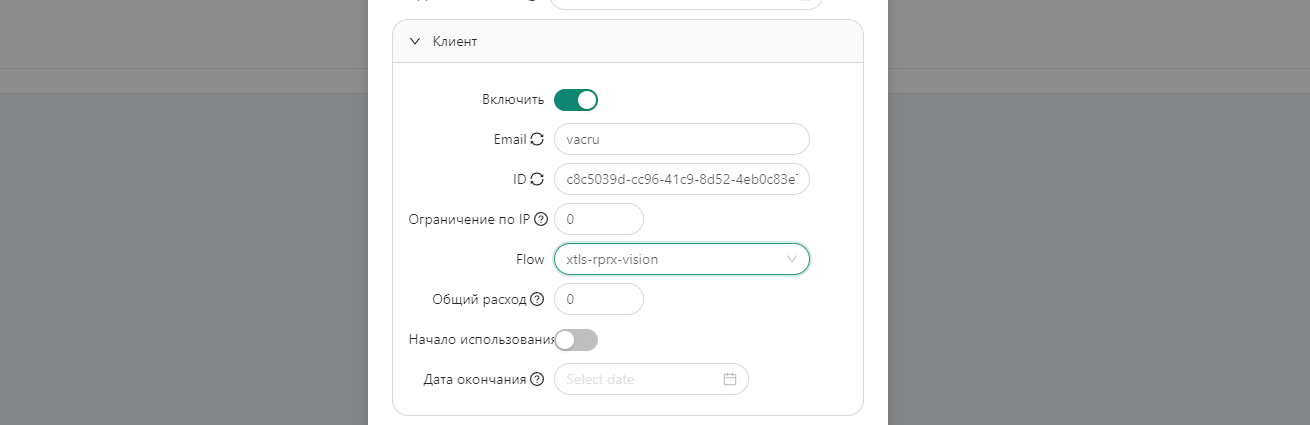Click help icon beside Дата окончания
Image resolution: width=1310 pixels, height=425 pixels.
[x=537, y=379]
